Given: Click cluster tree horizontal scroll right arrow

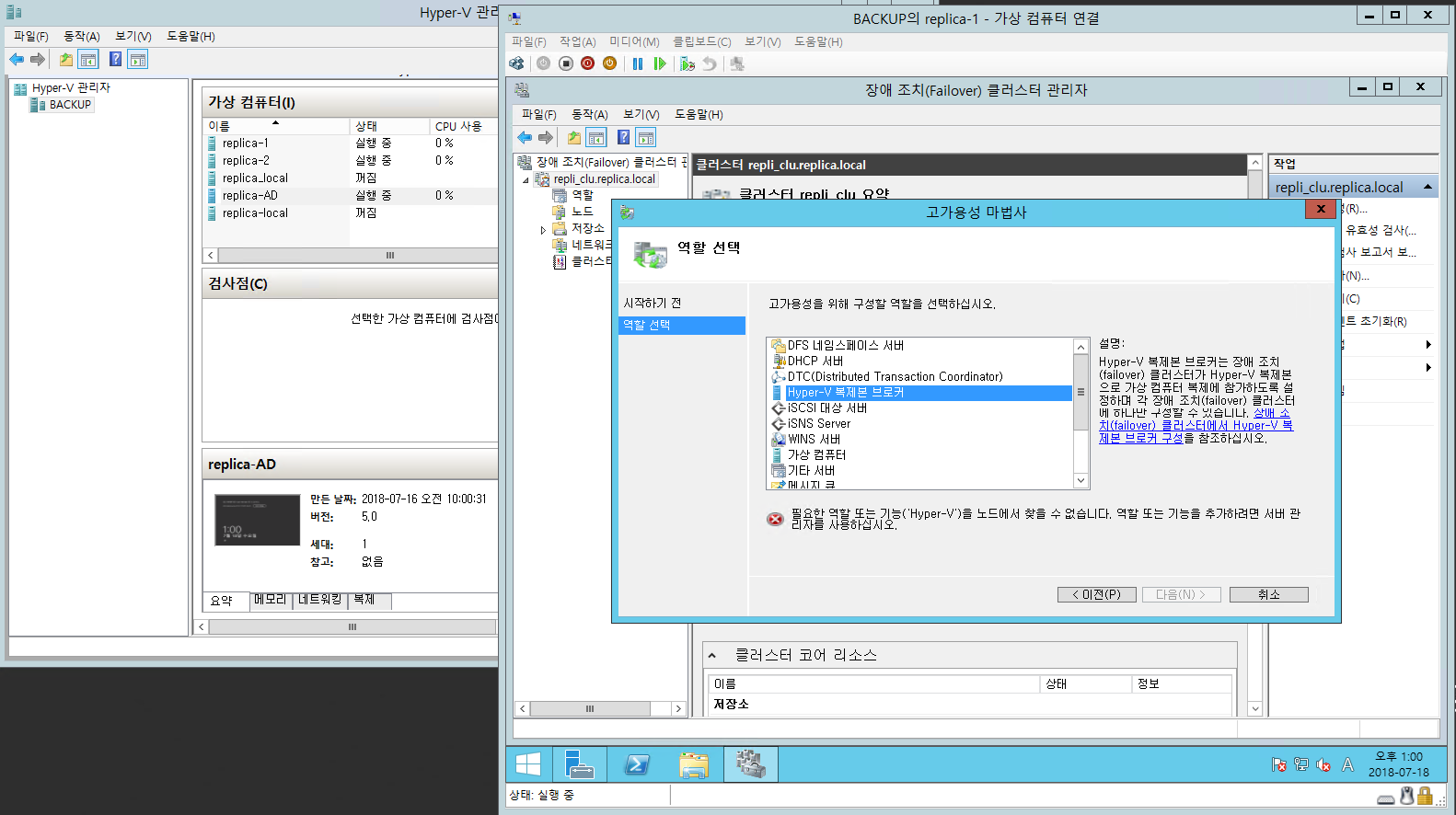Looking at the screenshot, I should pyautogui.click(x=678, y=708).
